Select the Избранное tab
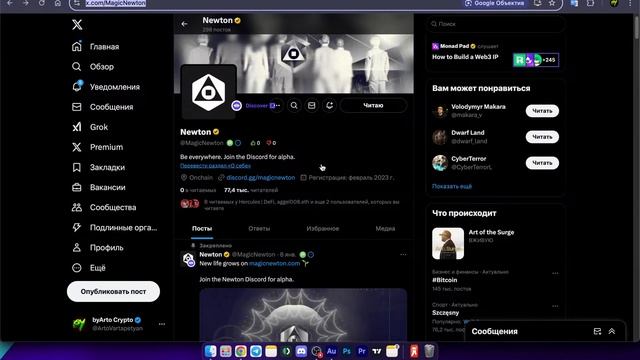The image size is (640, 360). [322, 229]
